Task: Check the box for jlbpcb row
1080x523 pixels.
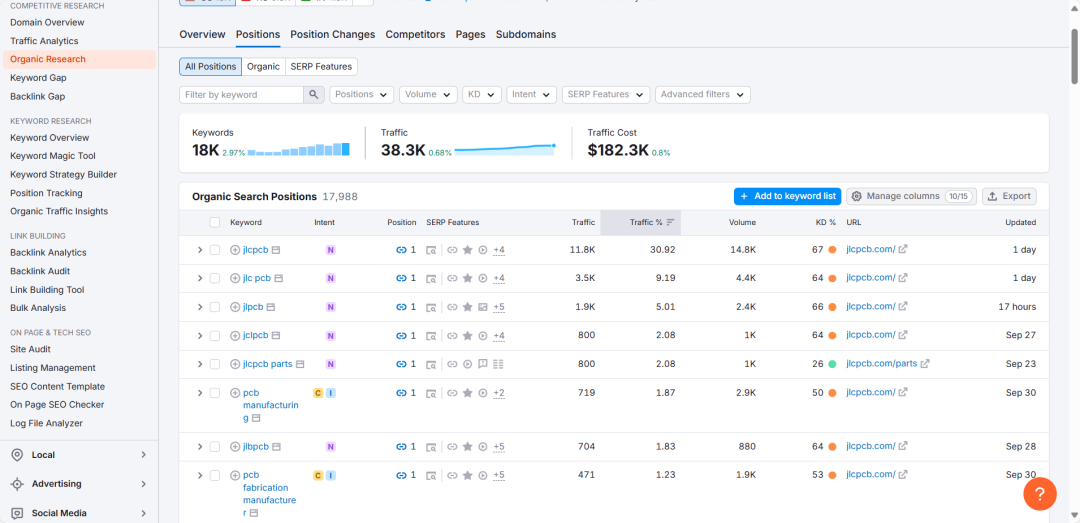Action: pyautogui.click(x=215, y=447)
